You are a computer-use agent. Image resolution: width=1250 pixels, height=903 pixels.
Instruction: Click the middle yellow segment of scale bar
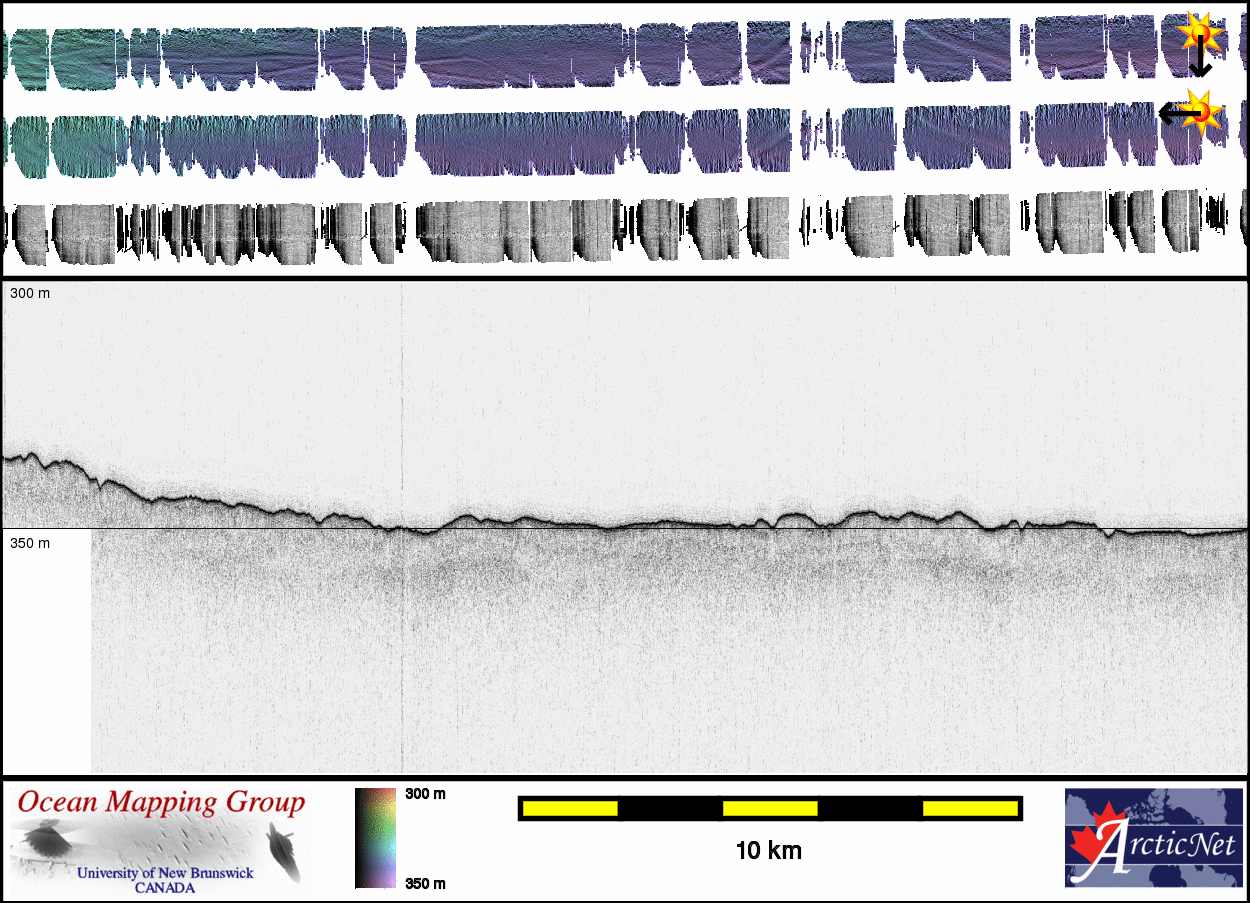click(769, 808)
